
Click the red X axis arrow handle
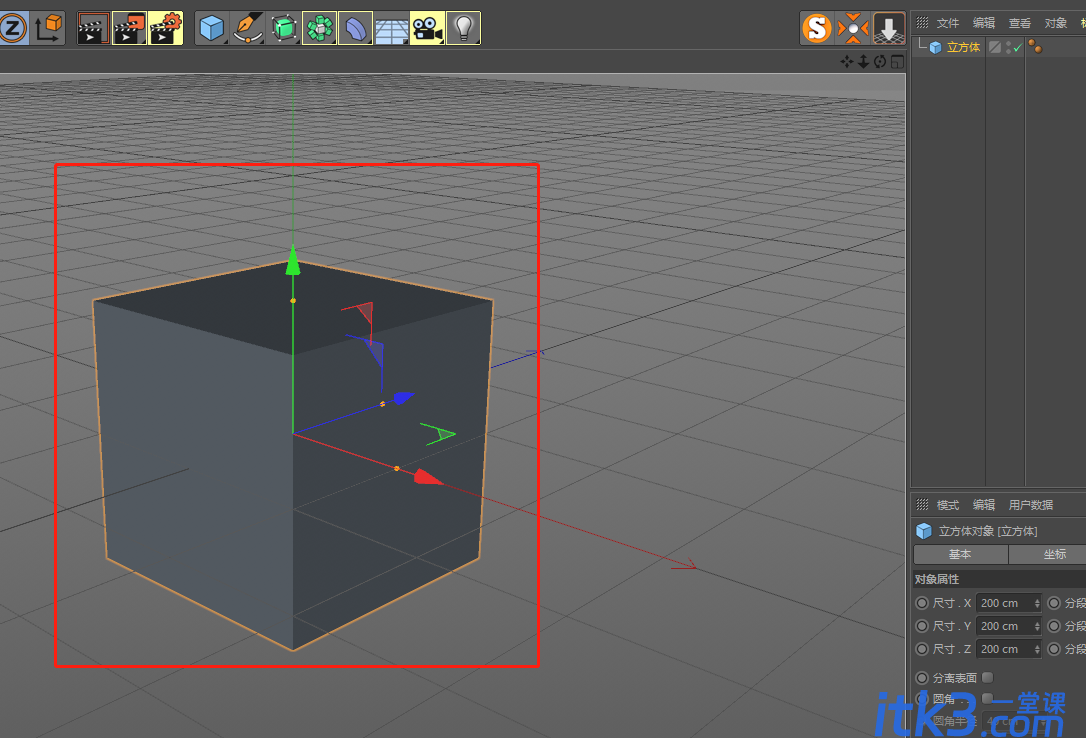coord(428,477)
